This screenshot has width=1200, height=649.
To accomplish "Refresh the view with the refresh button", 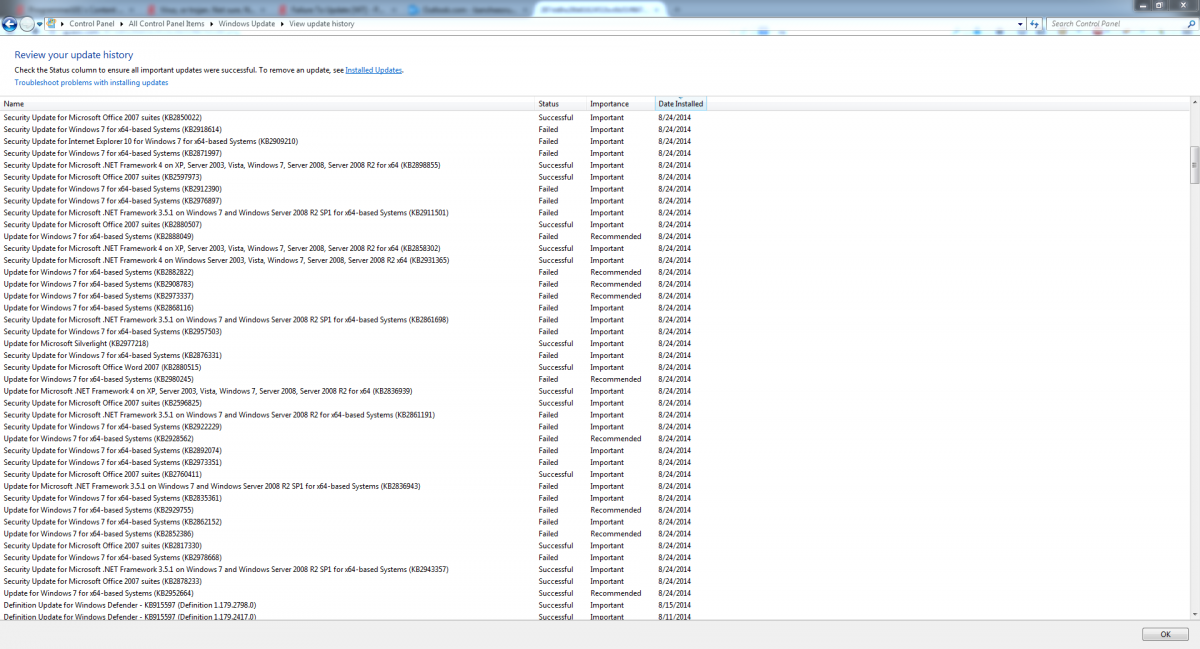I will coord(1036,23).
